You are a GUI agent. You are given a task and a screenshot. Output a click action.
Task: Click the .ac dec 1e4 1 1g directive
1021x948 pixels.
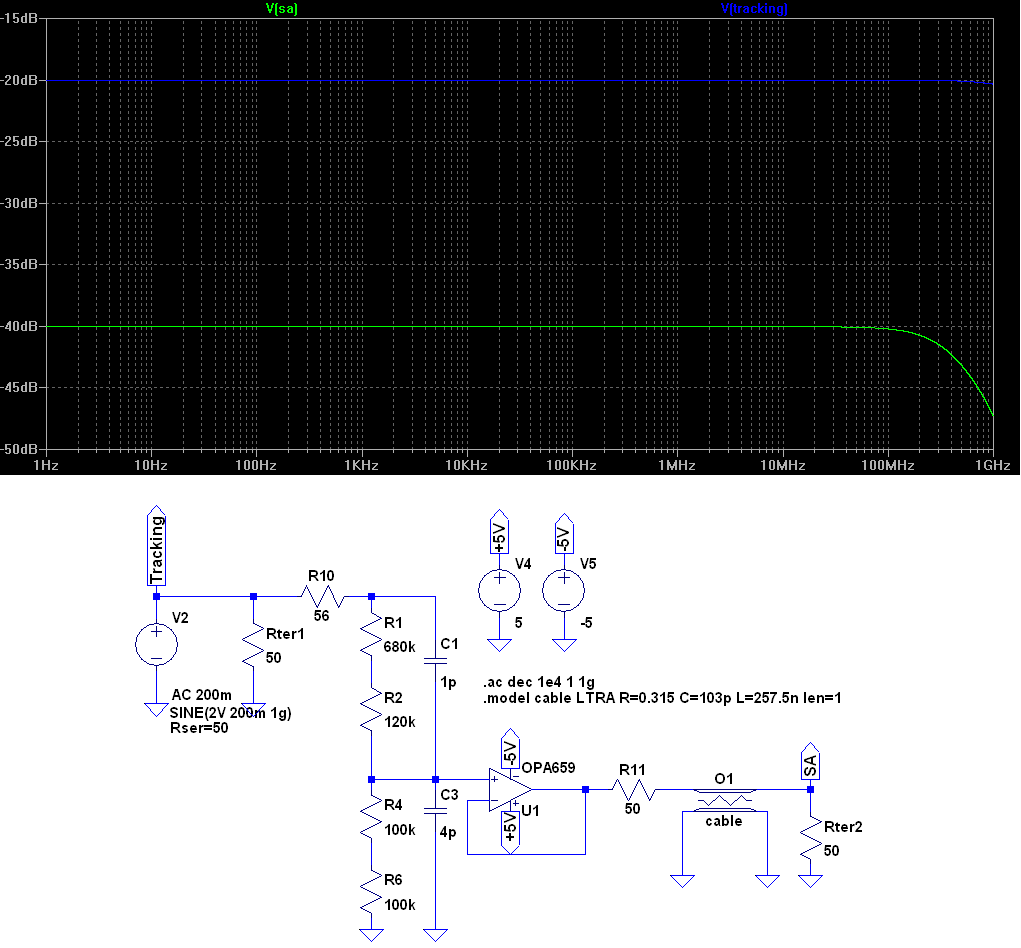coord(539,682)
